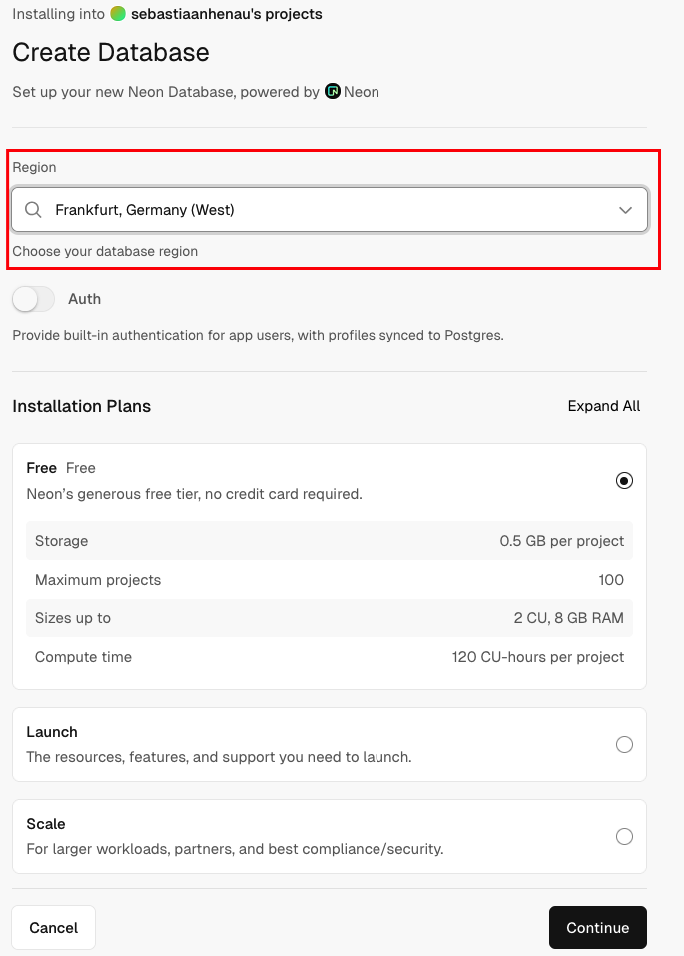
Task: Click the Frankfurt, Germany (West) region text
Action: 145,210
